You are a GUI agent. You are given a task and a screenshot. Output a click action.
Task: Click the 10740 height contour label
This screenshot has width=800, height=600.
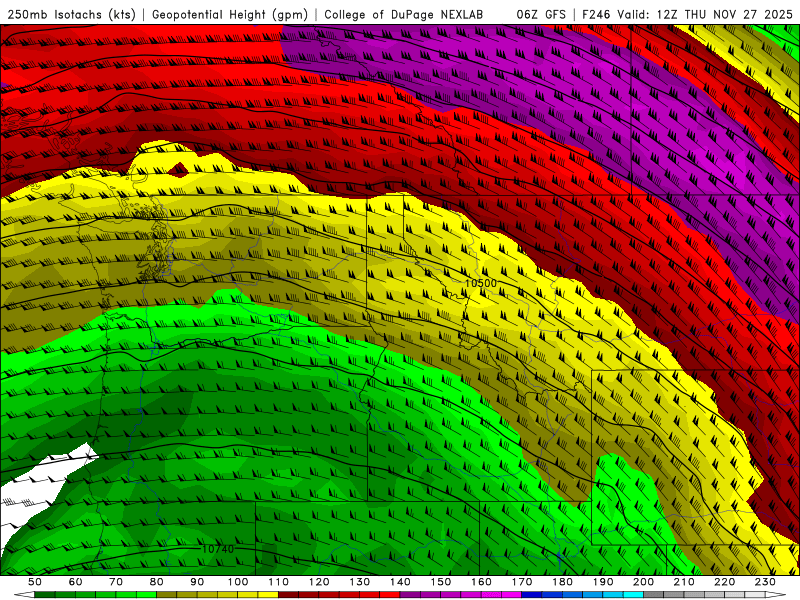pos(218,549)
